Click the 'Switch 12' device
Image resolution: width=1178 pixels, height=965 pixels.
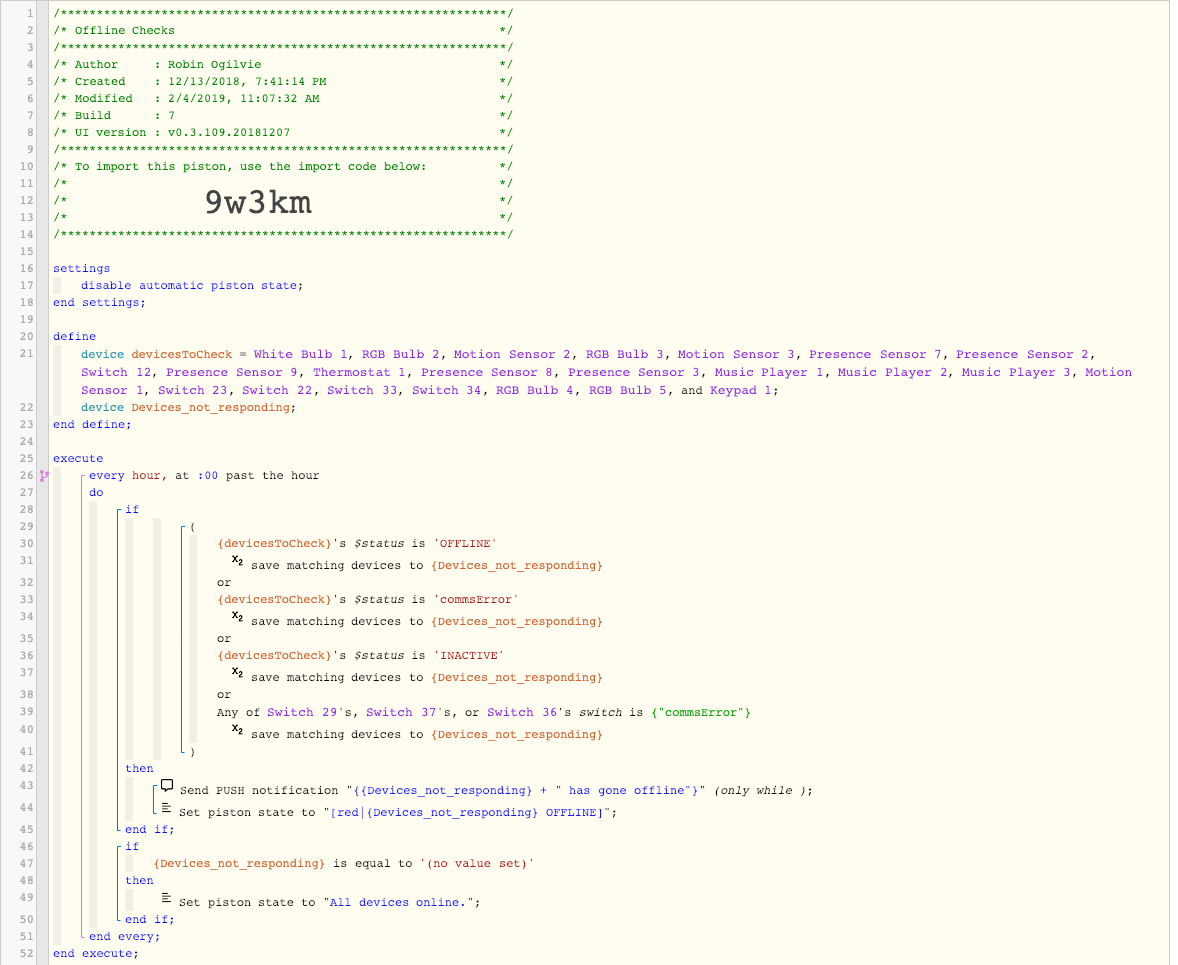coord(116,373)
